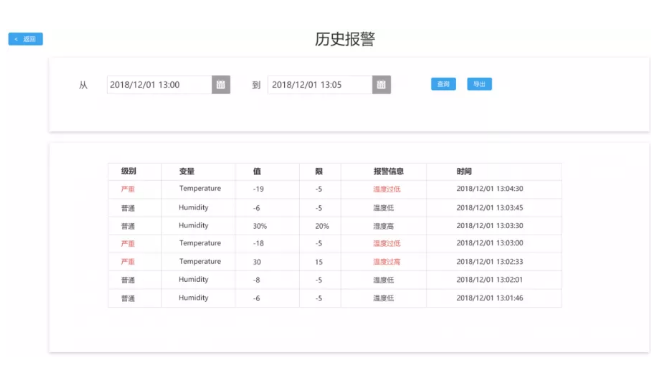Click Humidity in the 13:03:45 row
This screenshot has height=373, width=660.
pyautogui.click(x=193, y=208)
